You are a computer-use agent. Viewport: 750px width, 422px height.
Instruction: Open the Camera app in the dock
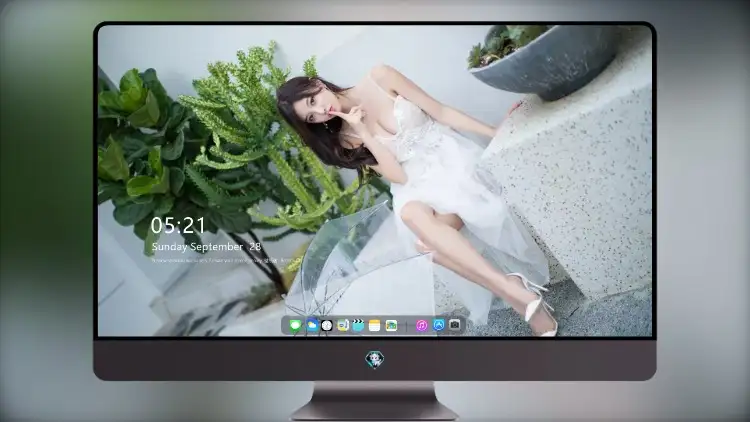[x=455, y=325]
